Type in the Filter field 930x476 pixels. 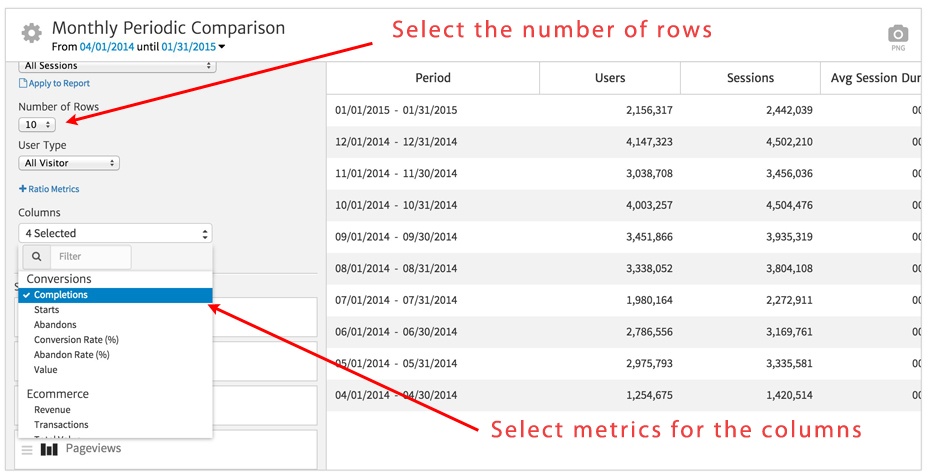pyautogui.click(x=91, y=257)
